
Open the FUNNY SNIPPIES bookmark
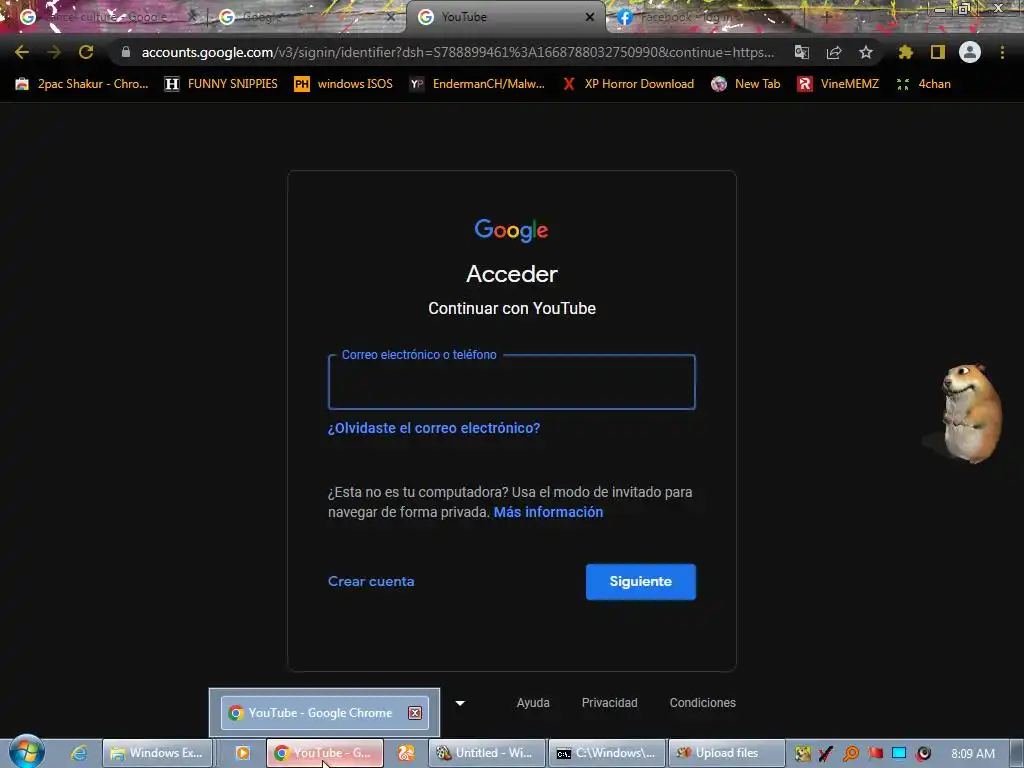coord(221,84)
